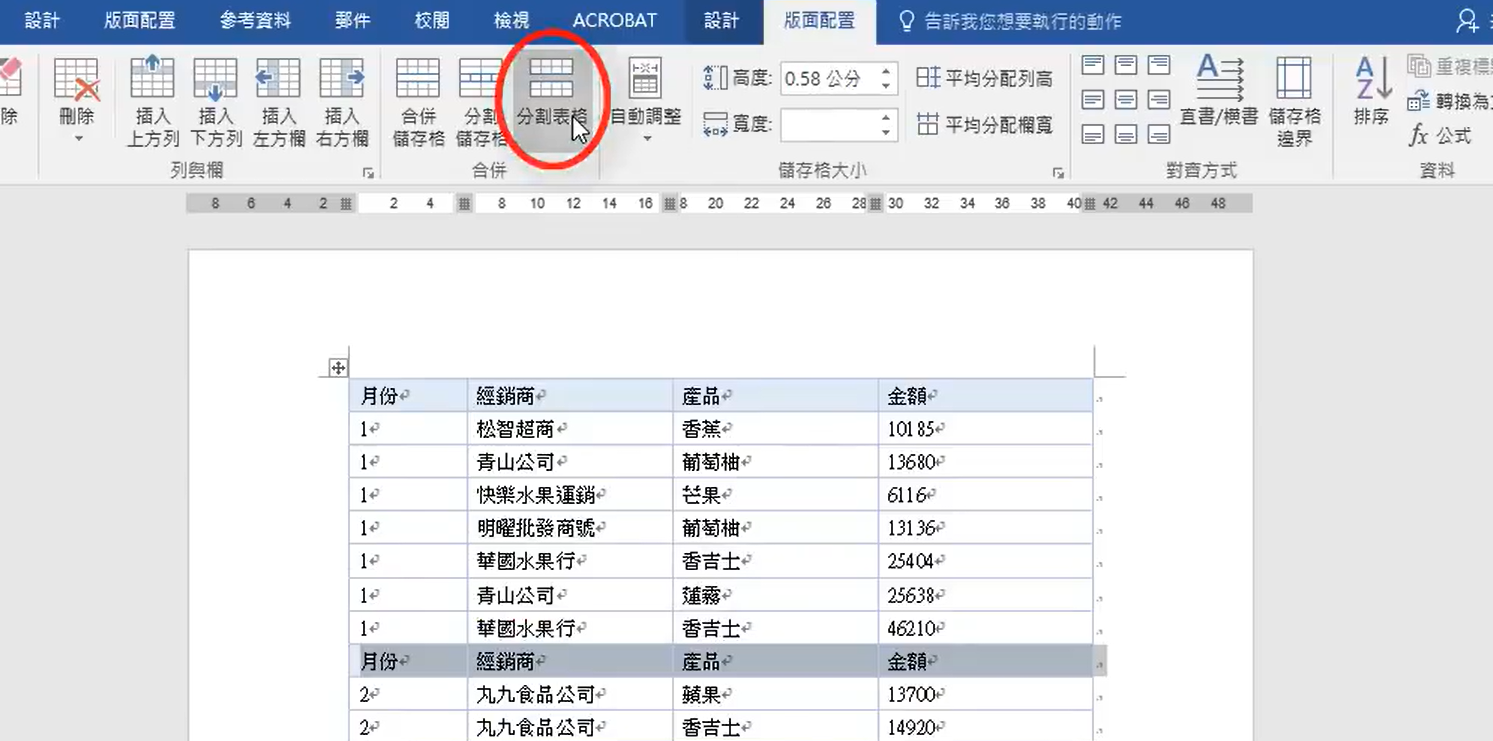Click 插入上方列 (Insert Row Above)
Screen dimensions: 1493x741
pos(152,103)
